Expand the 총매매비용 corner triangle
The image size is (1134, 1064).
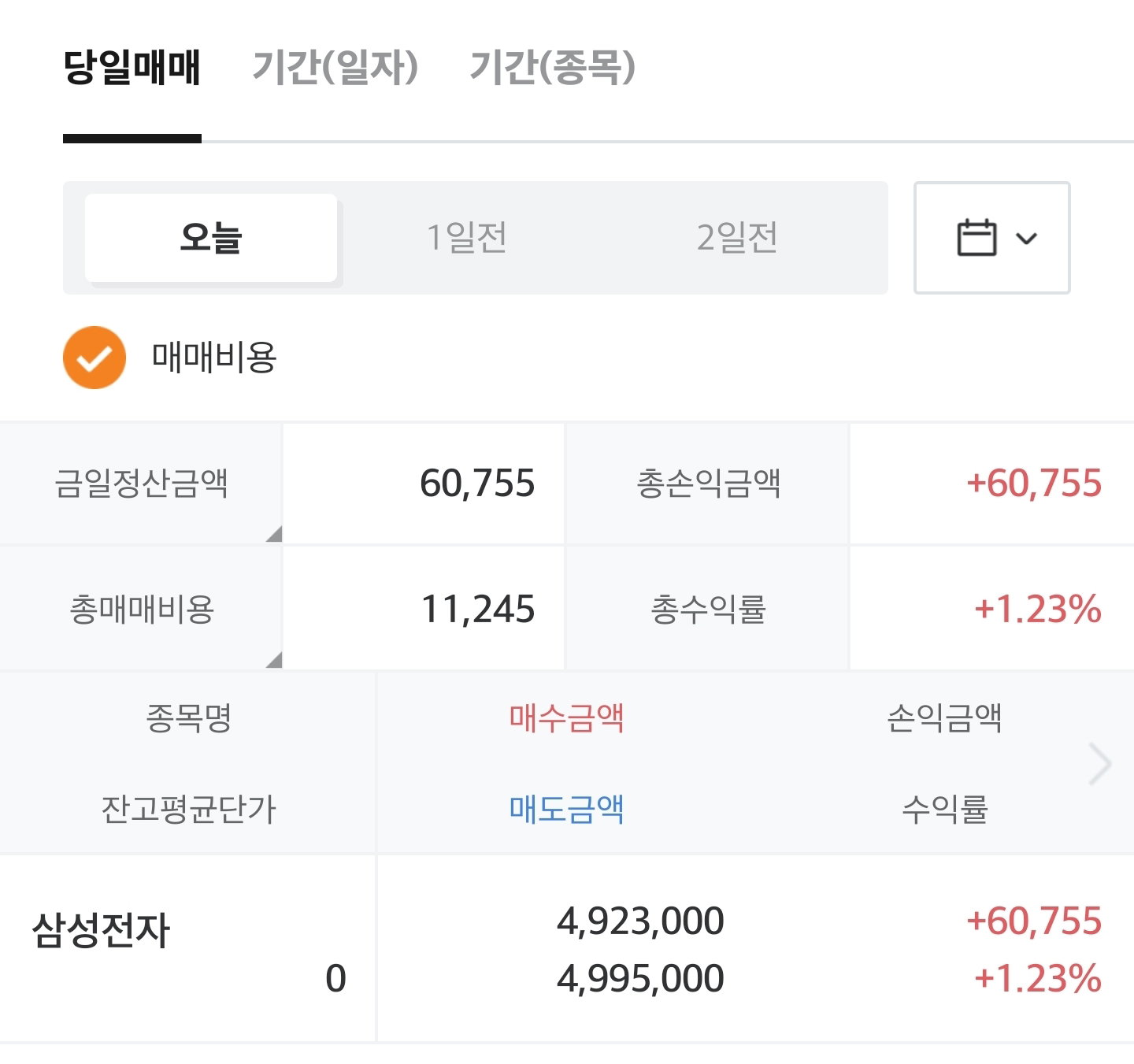tap(273, 659)
